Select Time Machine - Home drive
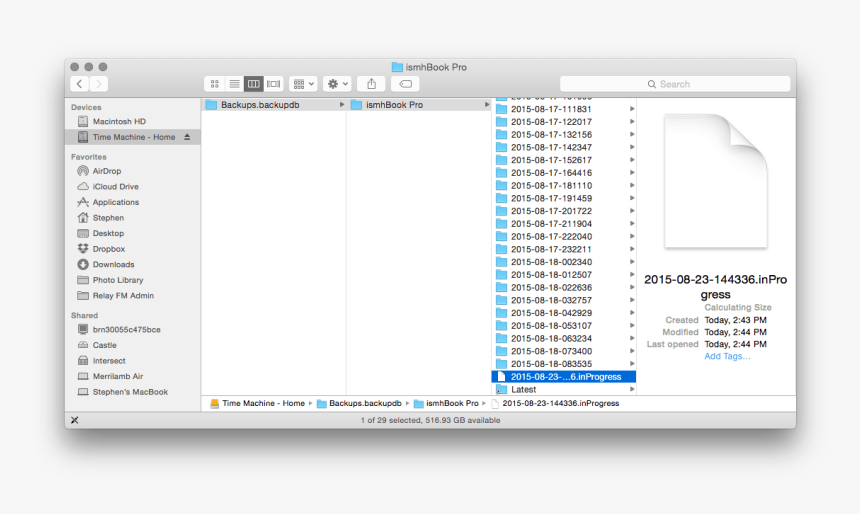The height and width of the screenshot is (514, 860). [132, 137]
